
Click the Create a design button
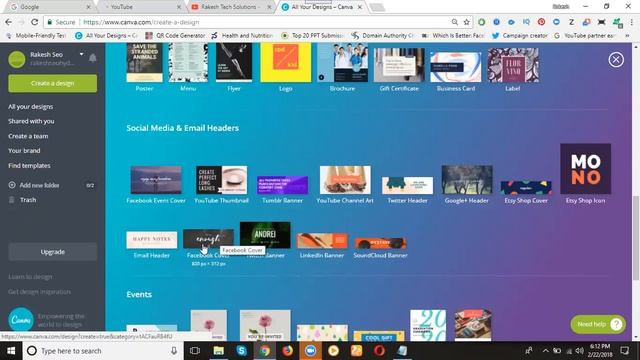[x=53, y=83]
